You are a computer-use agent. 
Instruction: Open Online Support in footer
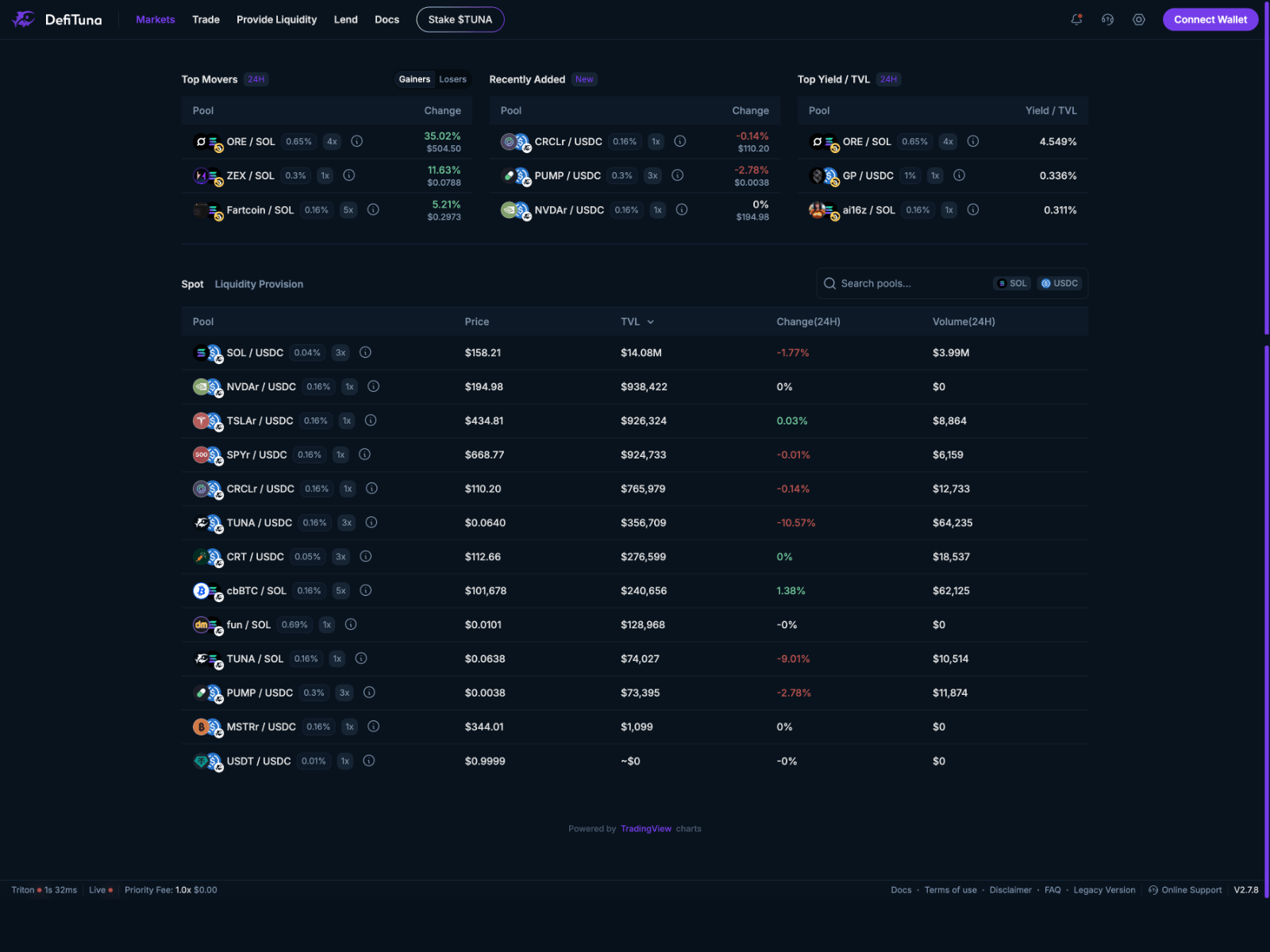pos(1185,890)
